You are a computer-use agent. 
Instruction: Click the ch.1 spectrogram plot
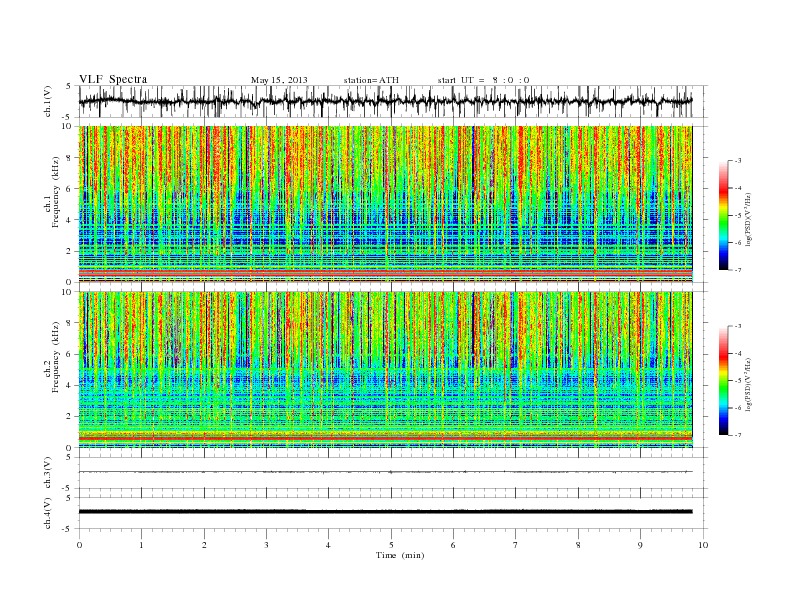click(385, 204)
